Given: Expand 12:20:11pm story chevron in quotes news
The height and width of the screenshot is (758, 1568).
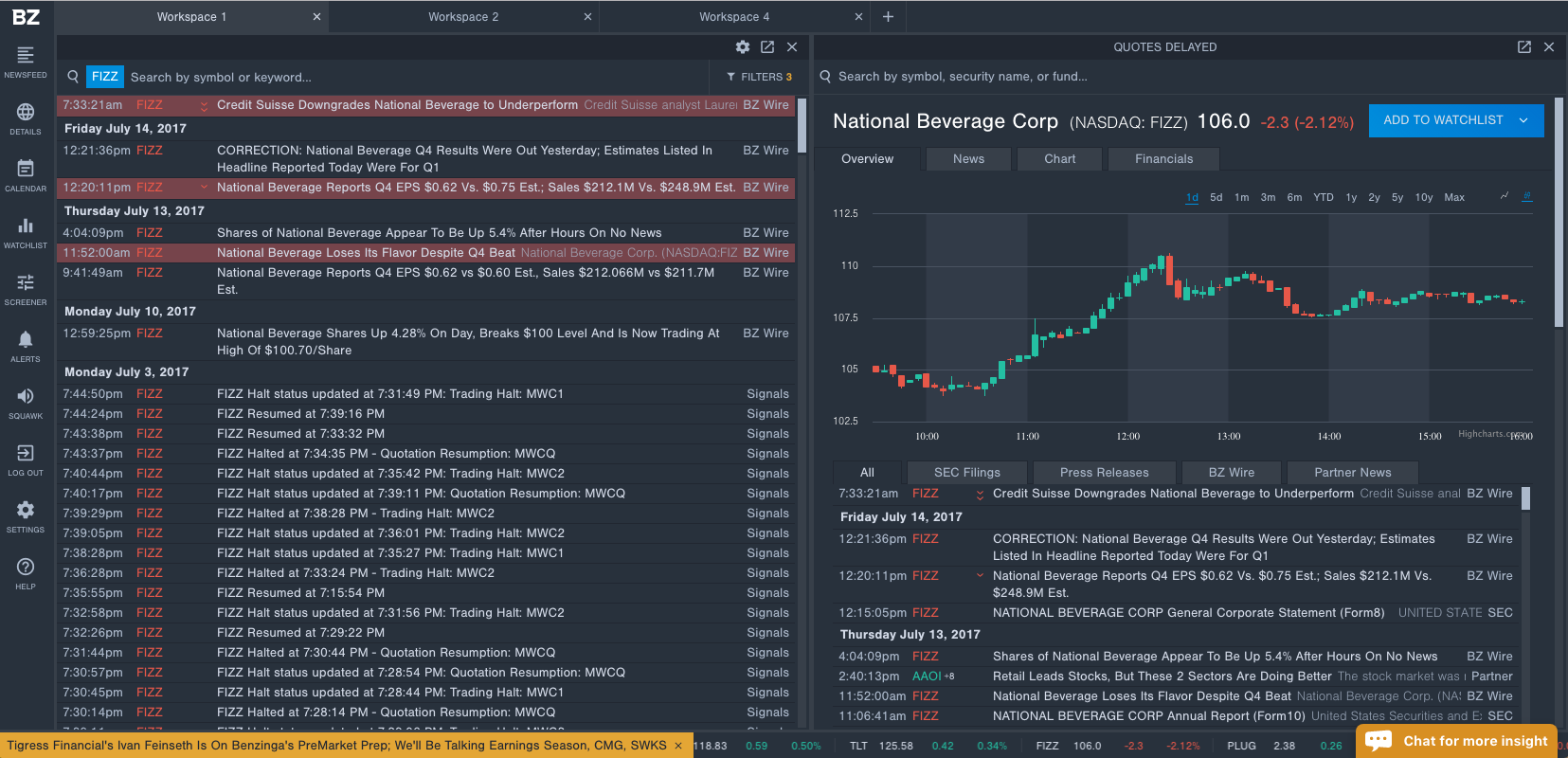Looking at the screenshot, I should tap(980, 575).
